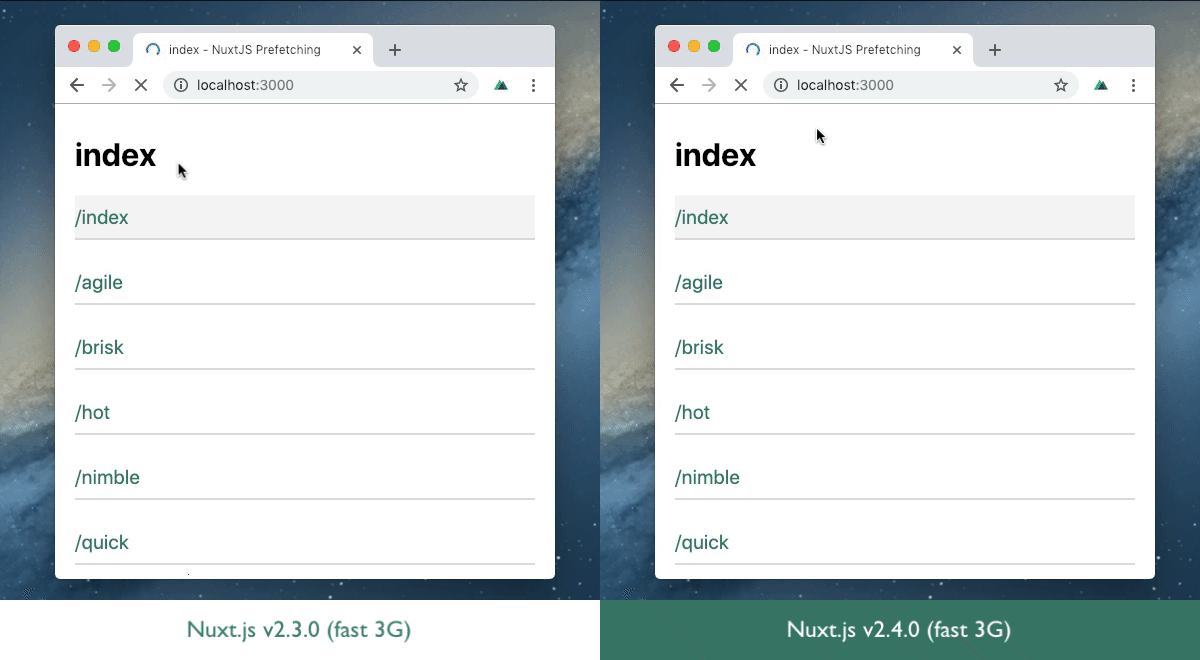
Task: Open the /quick link in right page
Action: coord(701,542)
